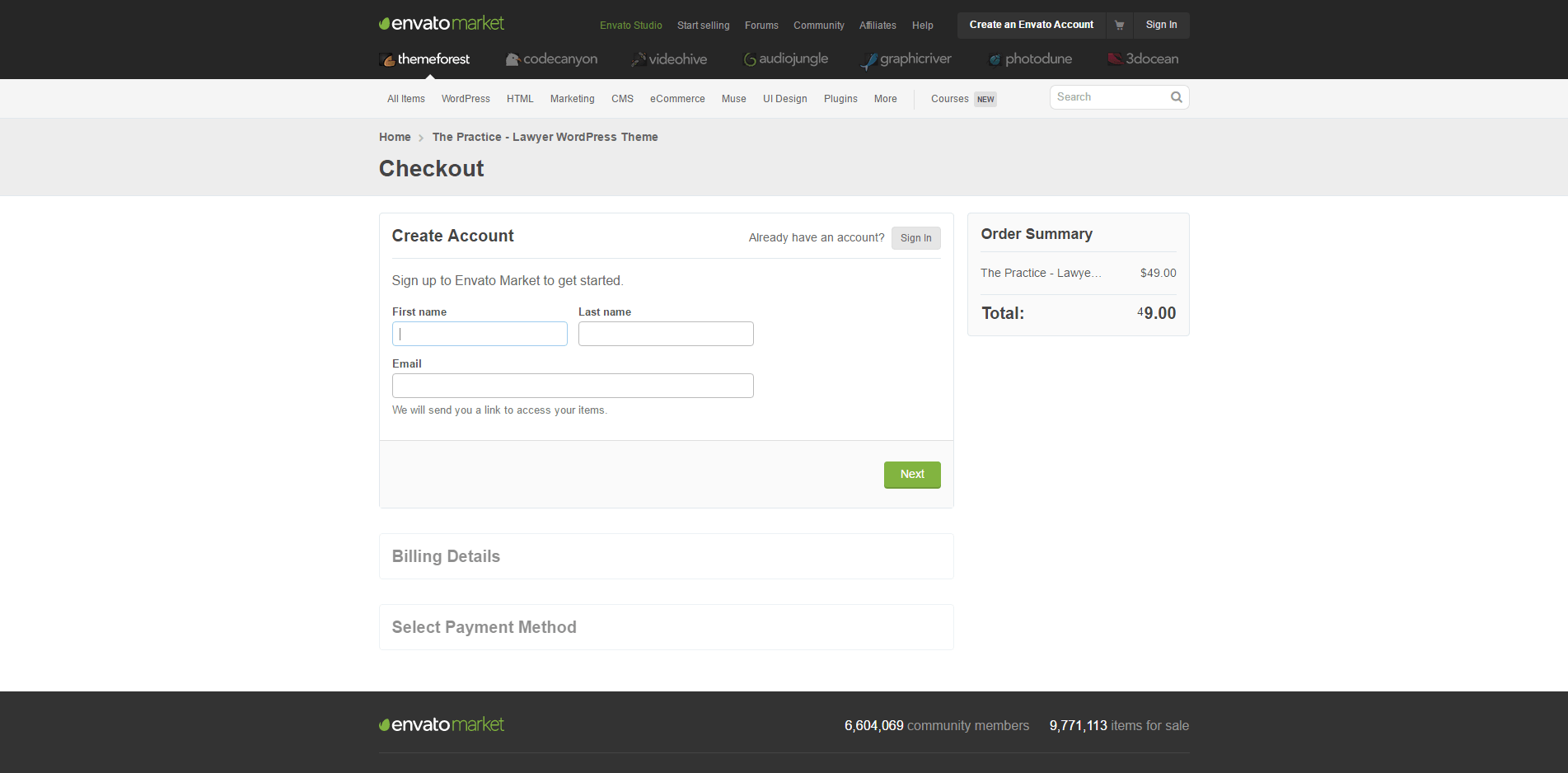Open the HTML category menu
The height and width of the screenshot is (773, 1568).
[x=520, y=99]
